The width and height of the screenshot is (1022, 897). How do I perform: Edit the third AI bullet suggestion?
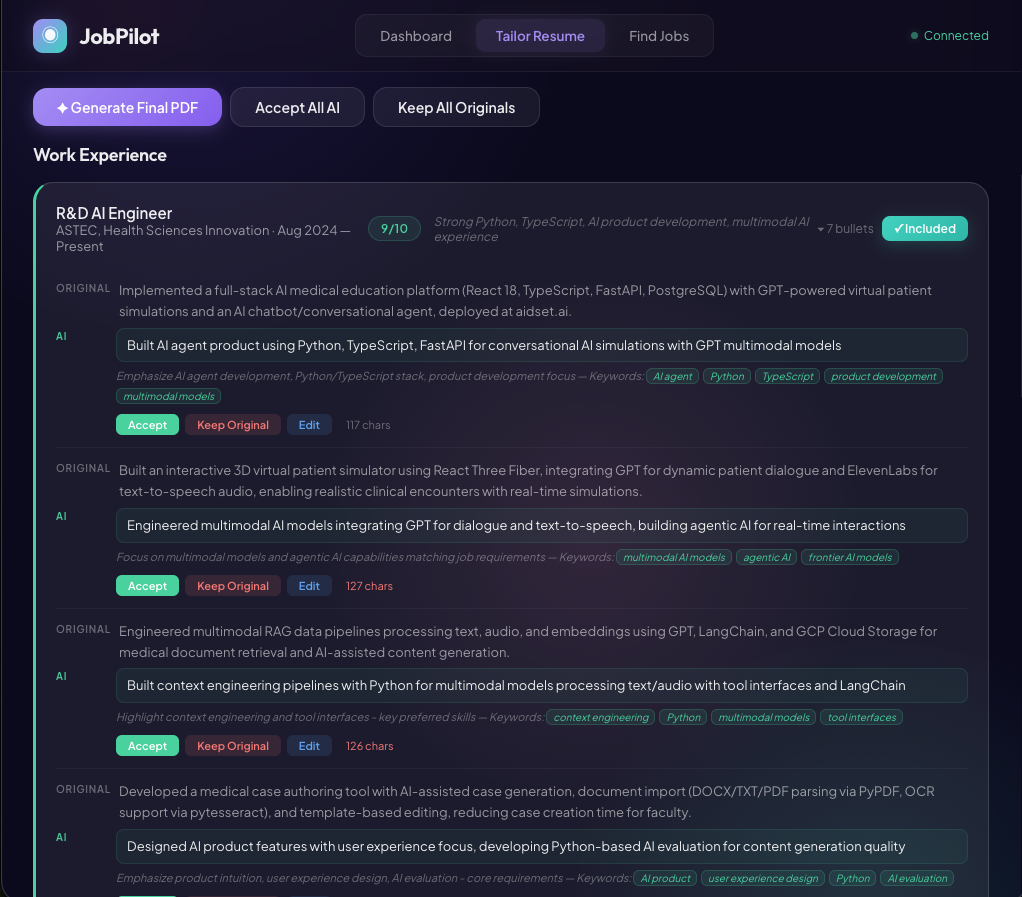[309, 745]
